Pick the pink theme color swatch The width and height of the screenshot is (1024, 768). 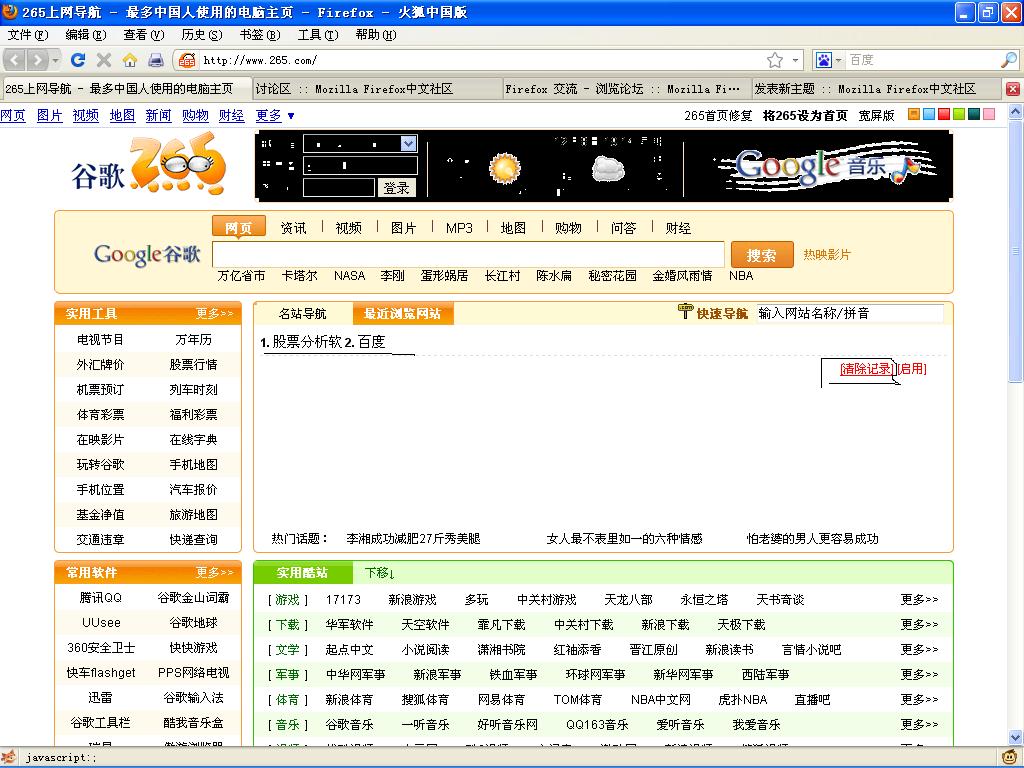coord(989,114)
